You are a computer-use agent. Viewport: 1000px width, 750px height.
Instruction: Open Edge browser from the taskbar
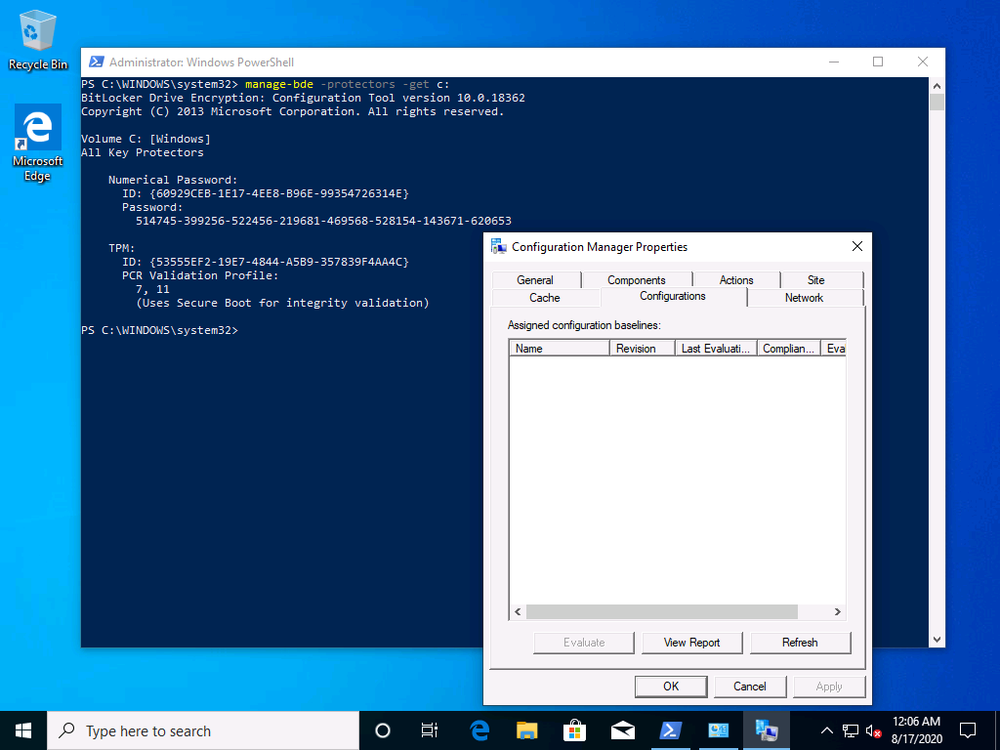pos(479,730)
